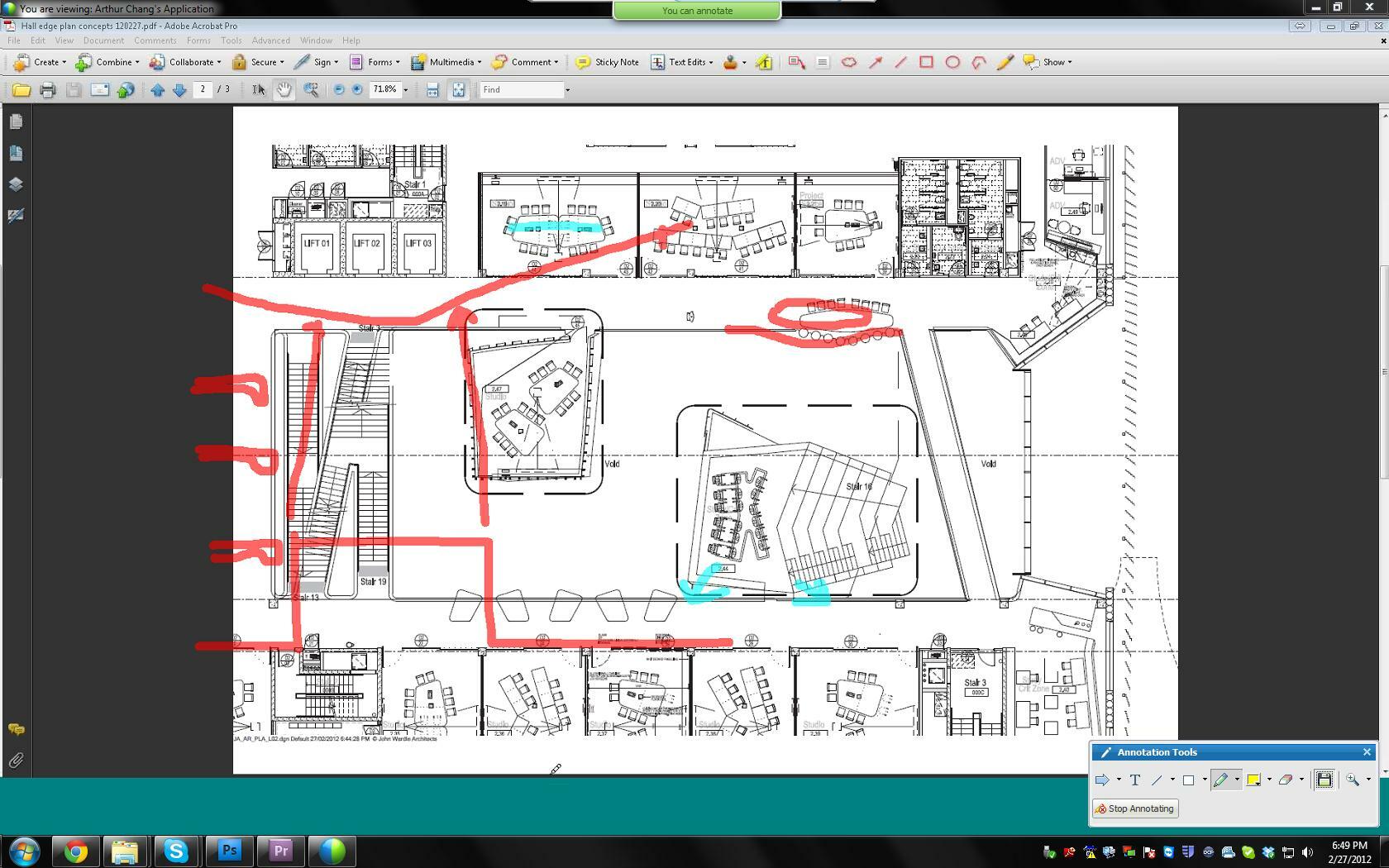Activate the Hand pan tool
The width and height of the screenshot is (1389, 868).
pos(284,89)
